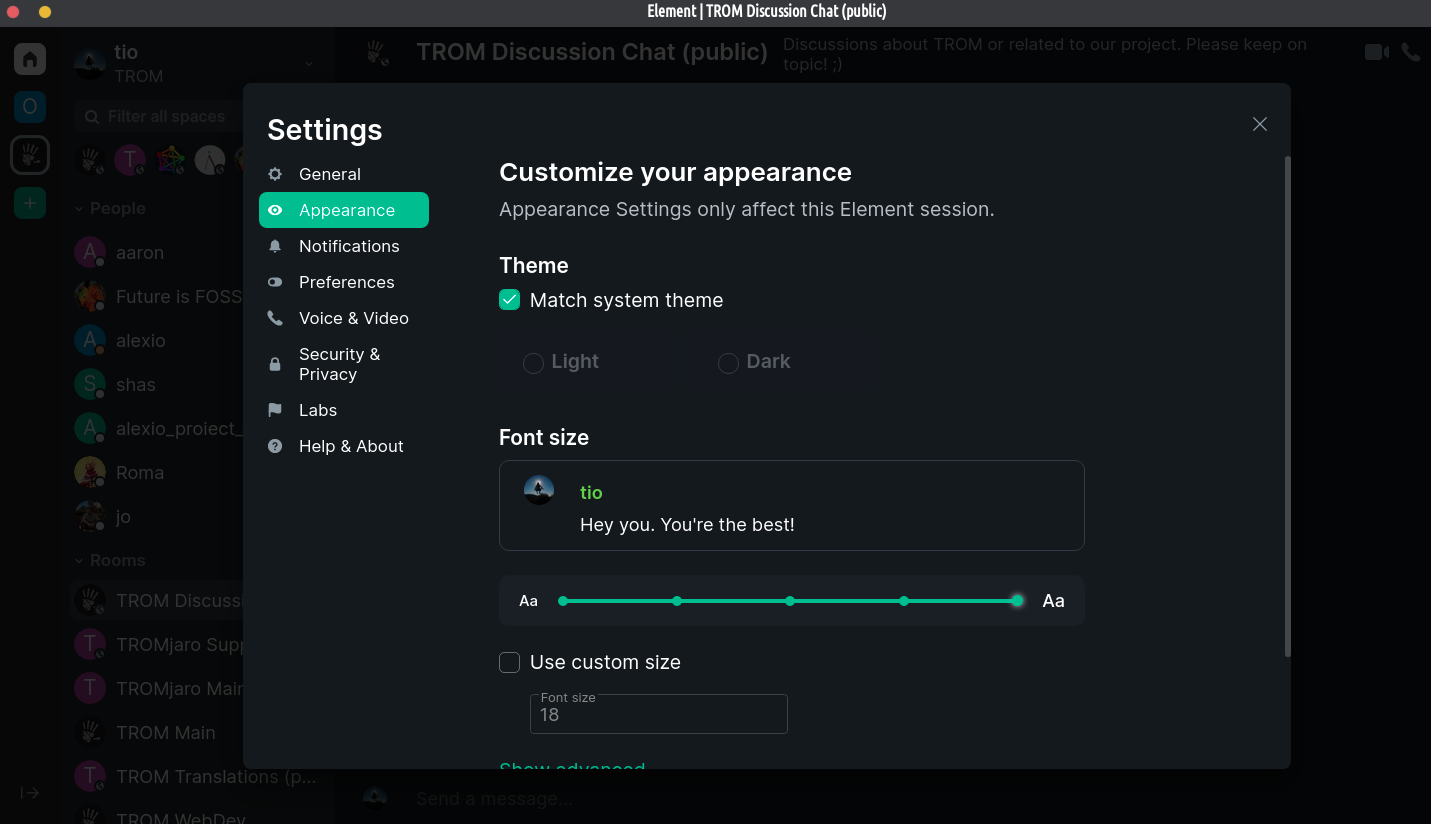Select the TROM Discuss room in the list
The height and width of the screenshot is (824, 1431).
click(158, 600)
